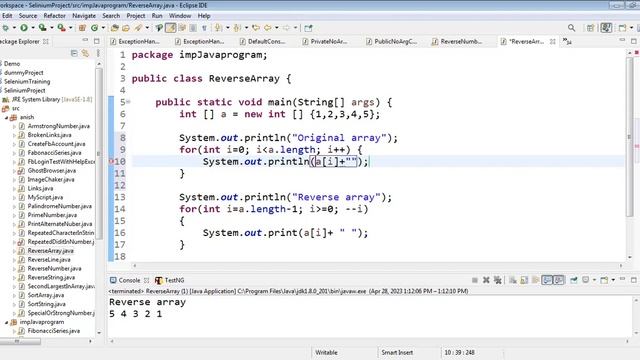
Task: Close the ReverseArr... editor tab
Action: [553, 41]
